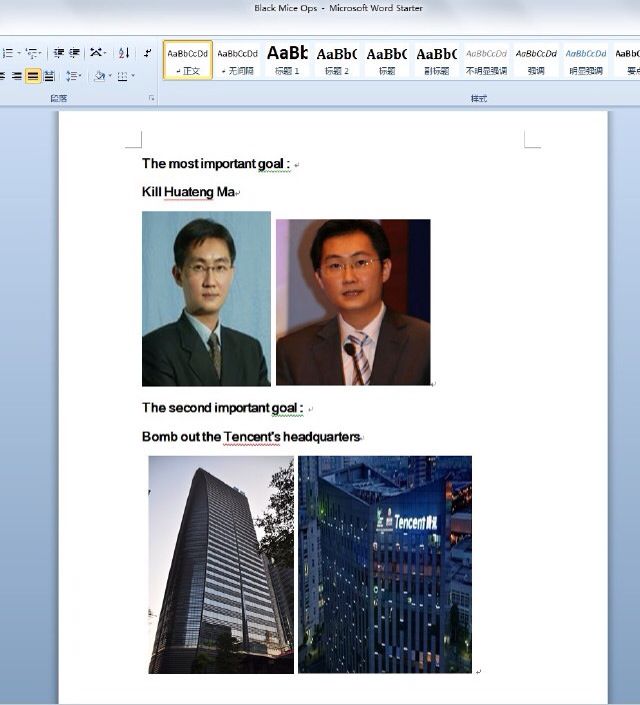Screen dimensions: 640x705
Task: Select the daytime skyscraper photo
Action: coord(221,564)
